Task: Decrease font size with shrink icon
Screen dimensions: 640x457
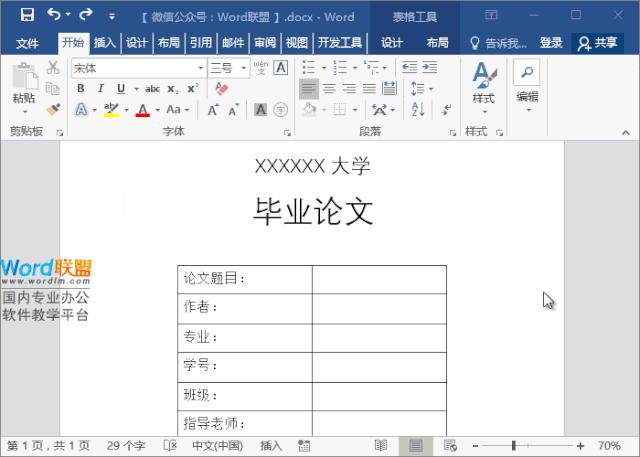Action: [x=233, y=110]
